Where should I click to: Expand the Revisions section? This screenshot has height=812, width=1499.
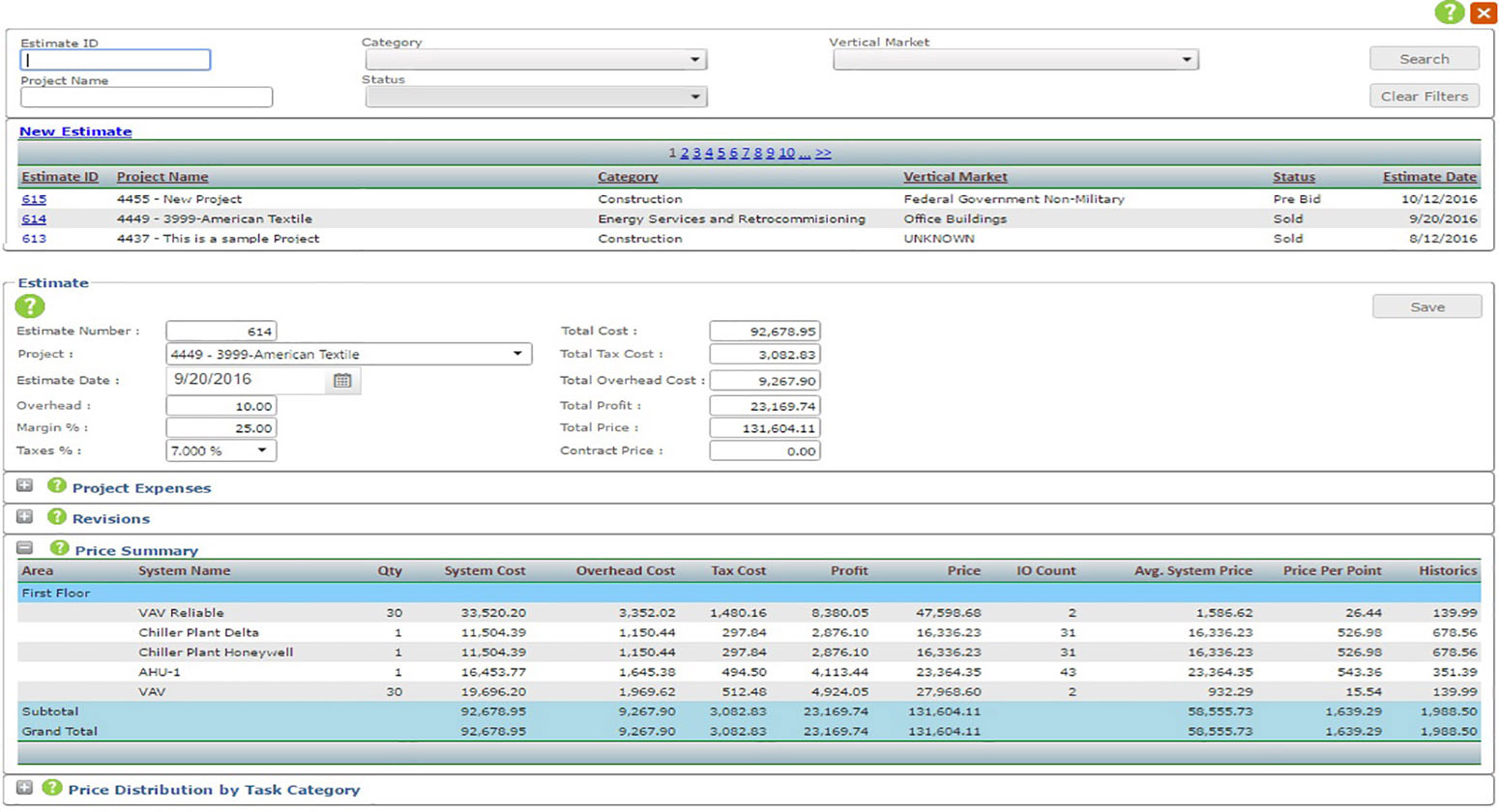click(x=25, y=517)
